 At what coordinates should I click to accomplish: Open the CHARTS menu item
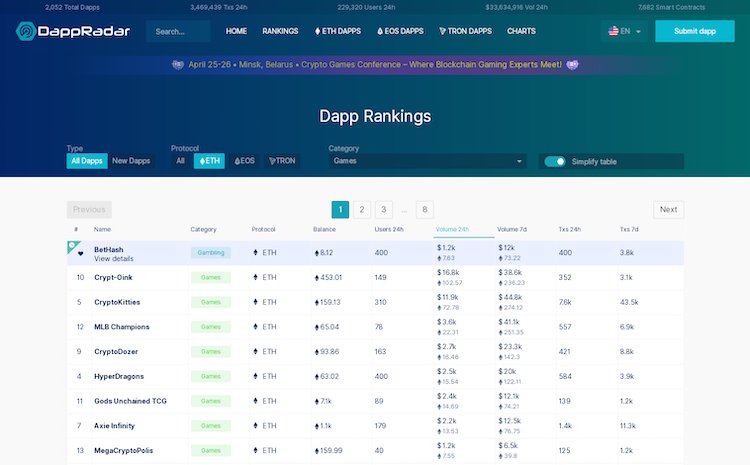tap(521, 31)
